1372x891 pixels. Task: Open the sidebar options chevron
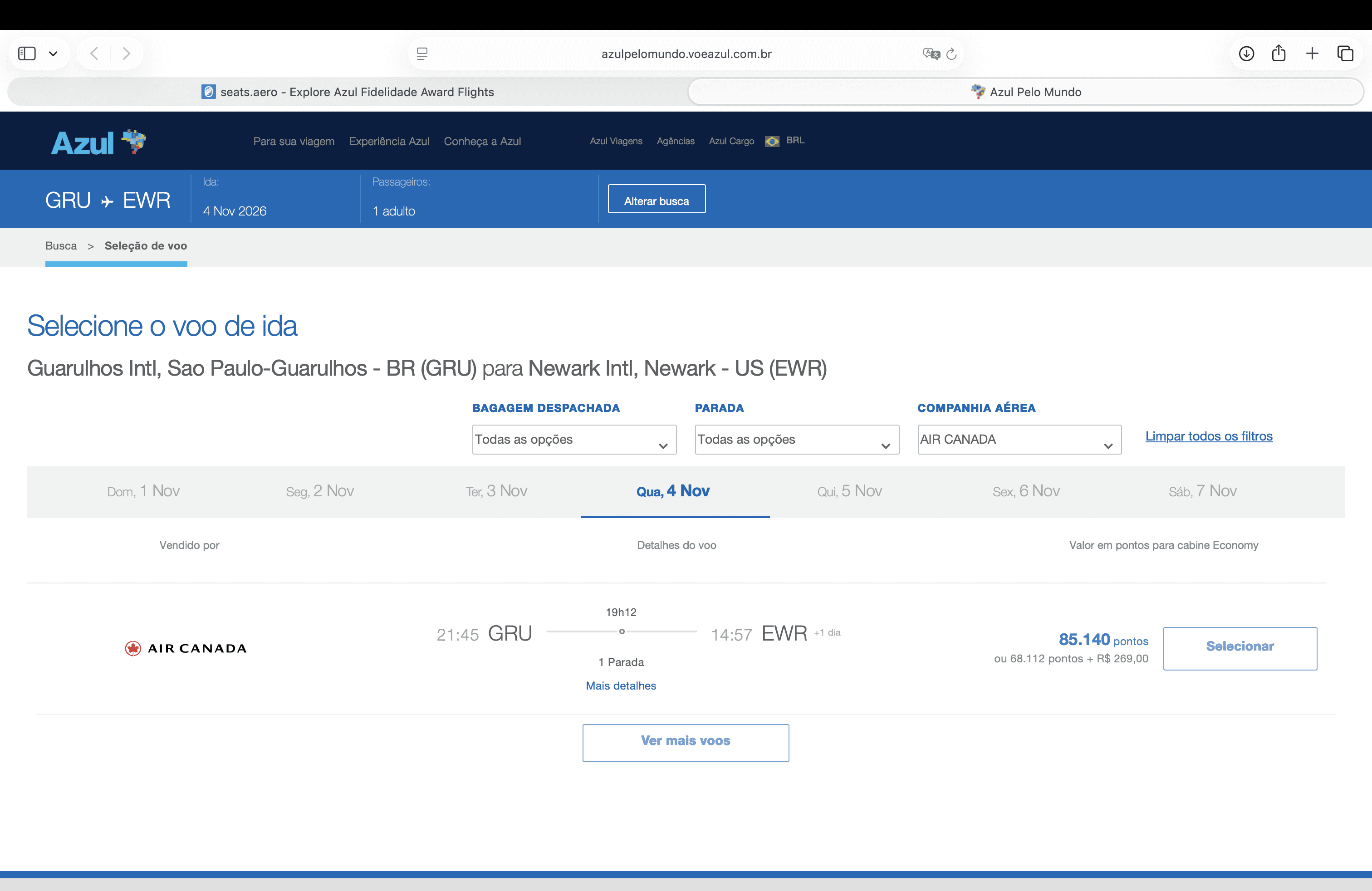pyautogui.click(x=53, y=54)
